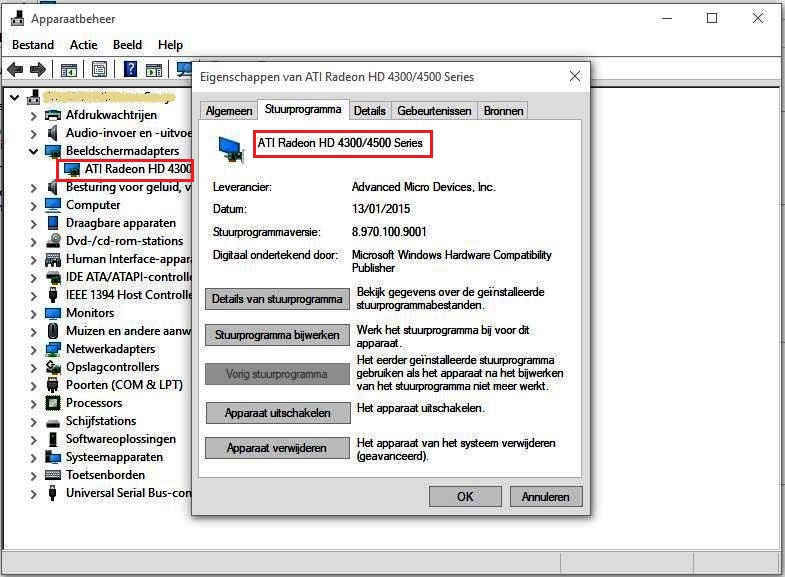Expand the Monitors node

point(34,313)
